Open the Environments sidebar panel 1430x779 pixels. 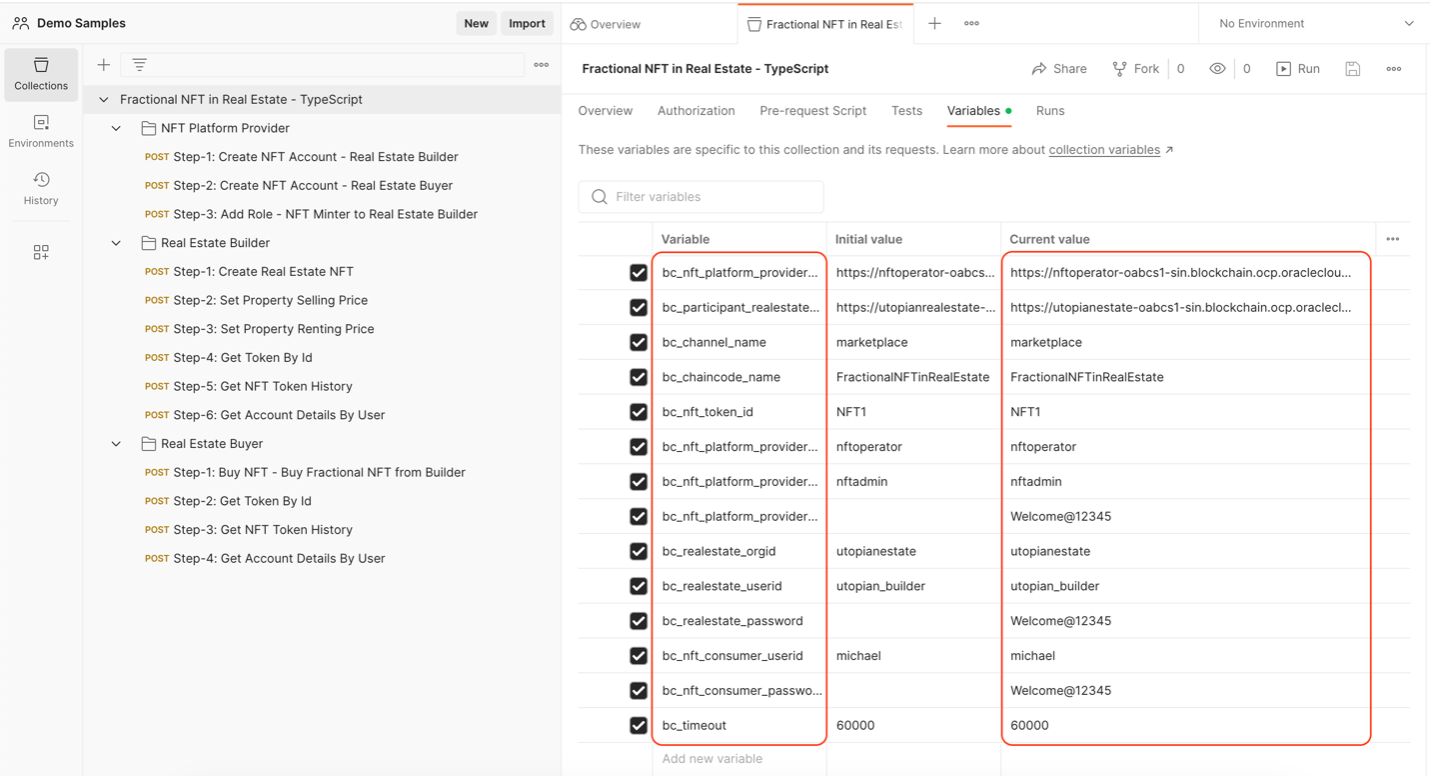pyautogui.click(x=41, y=131)
